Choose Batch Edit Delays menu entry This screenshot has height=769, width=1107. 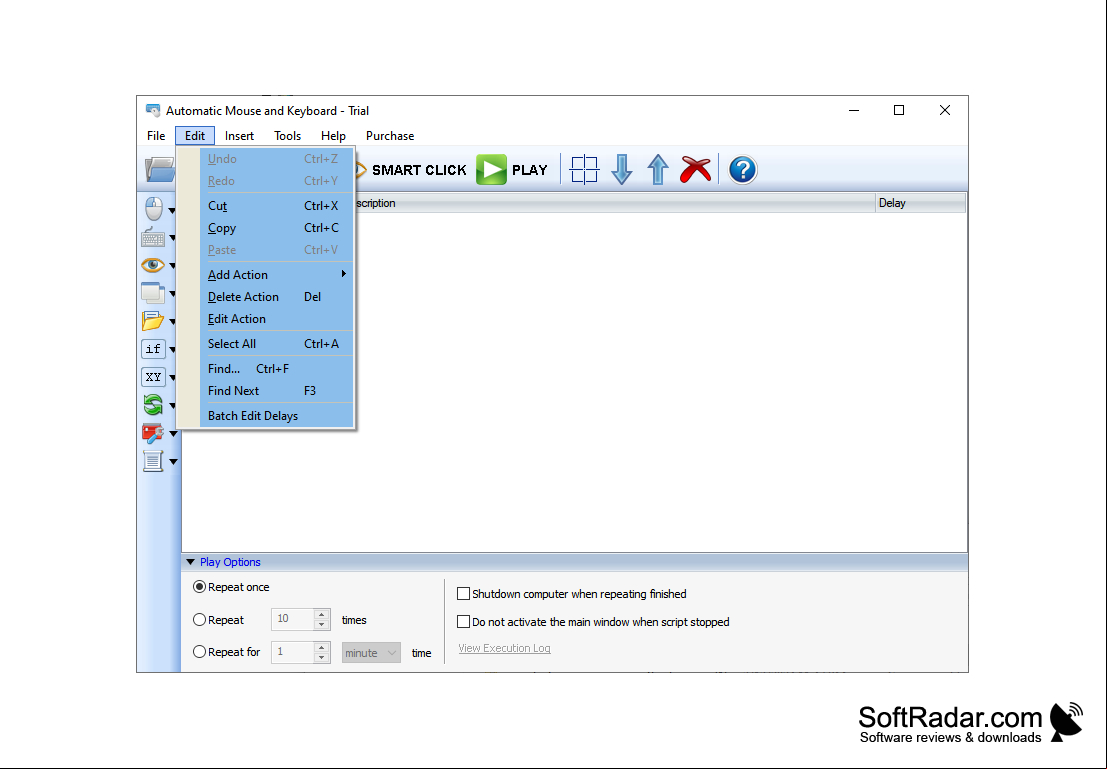click(x=276, y=416)
